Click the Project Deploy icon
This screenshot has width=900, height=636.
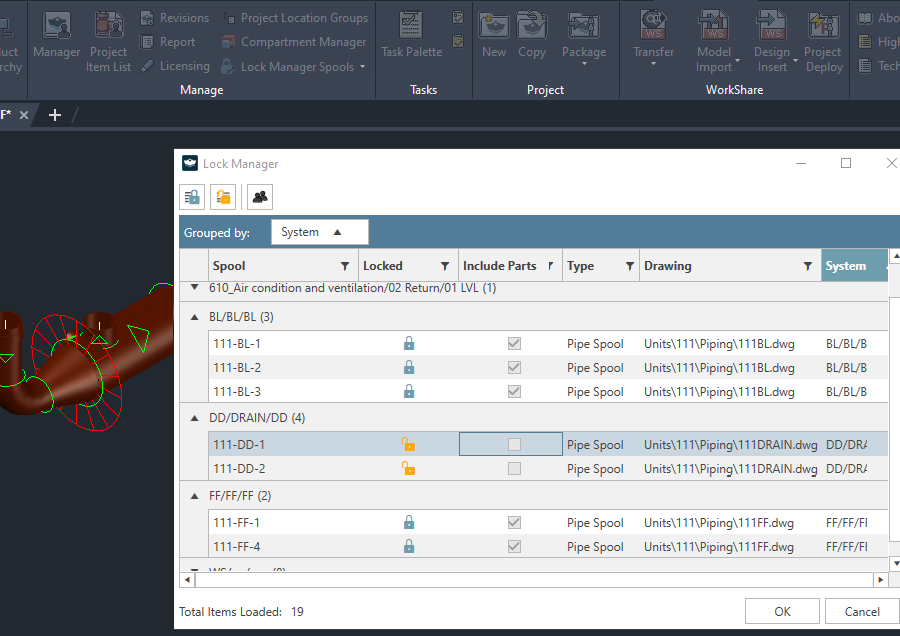click(x=824, y=26)
